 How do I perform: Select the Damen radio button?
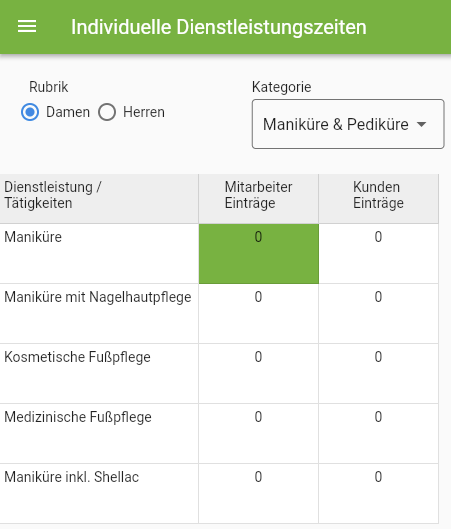click(30, 112)
